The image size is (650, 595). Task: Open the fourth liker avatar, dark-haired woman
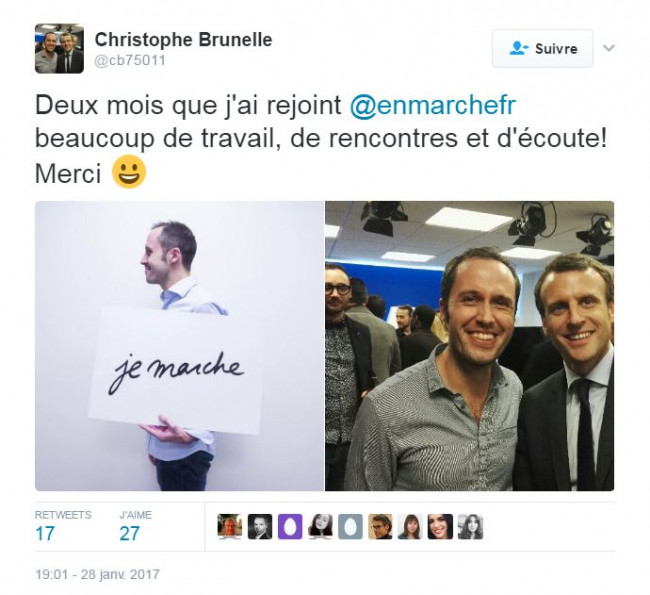point(320,527)
